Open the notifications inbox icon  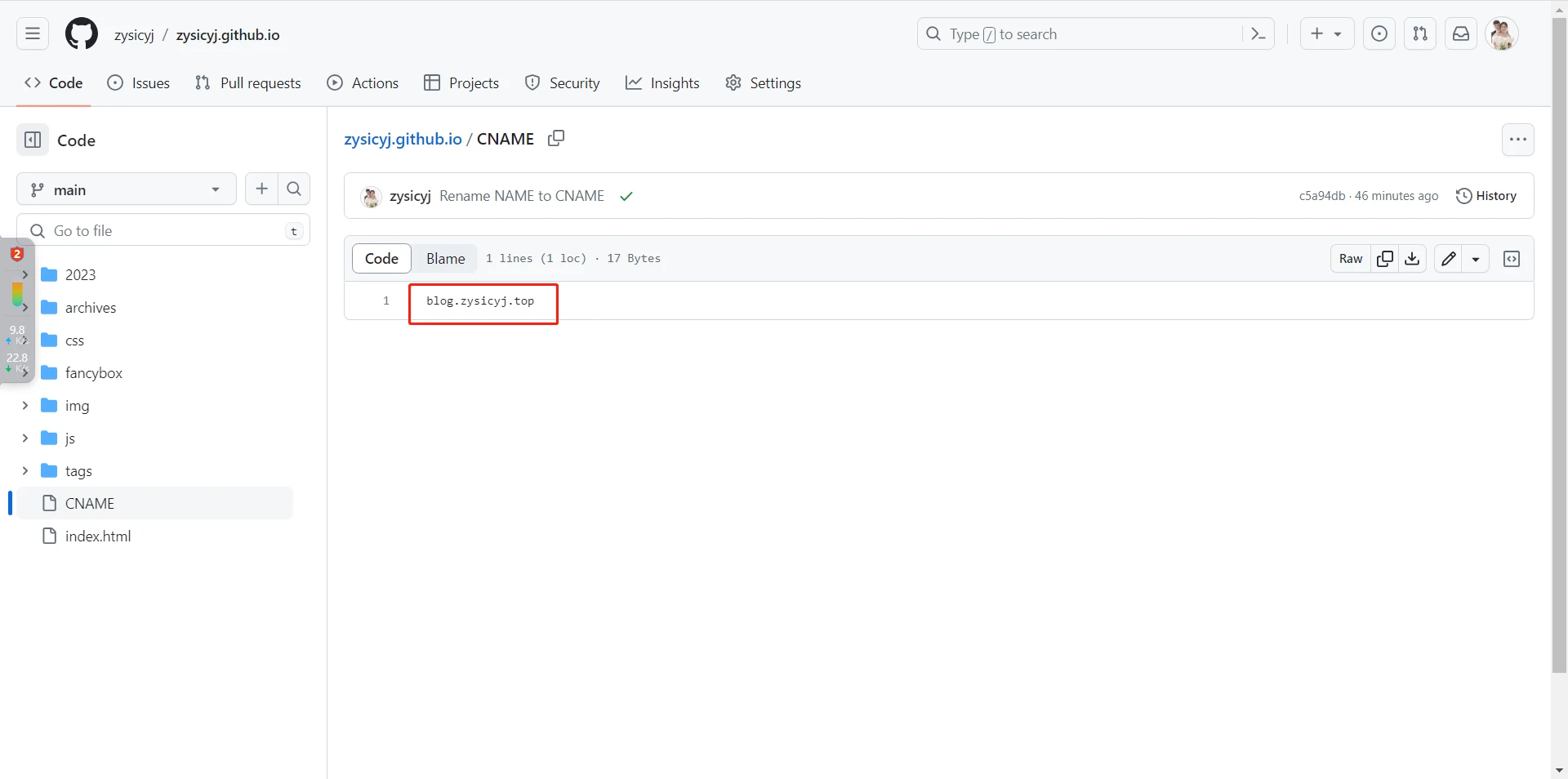point(1461,34)
